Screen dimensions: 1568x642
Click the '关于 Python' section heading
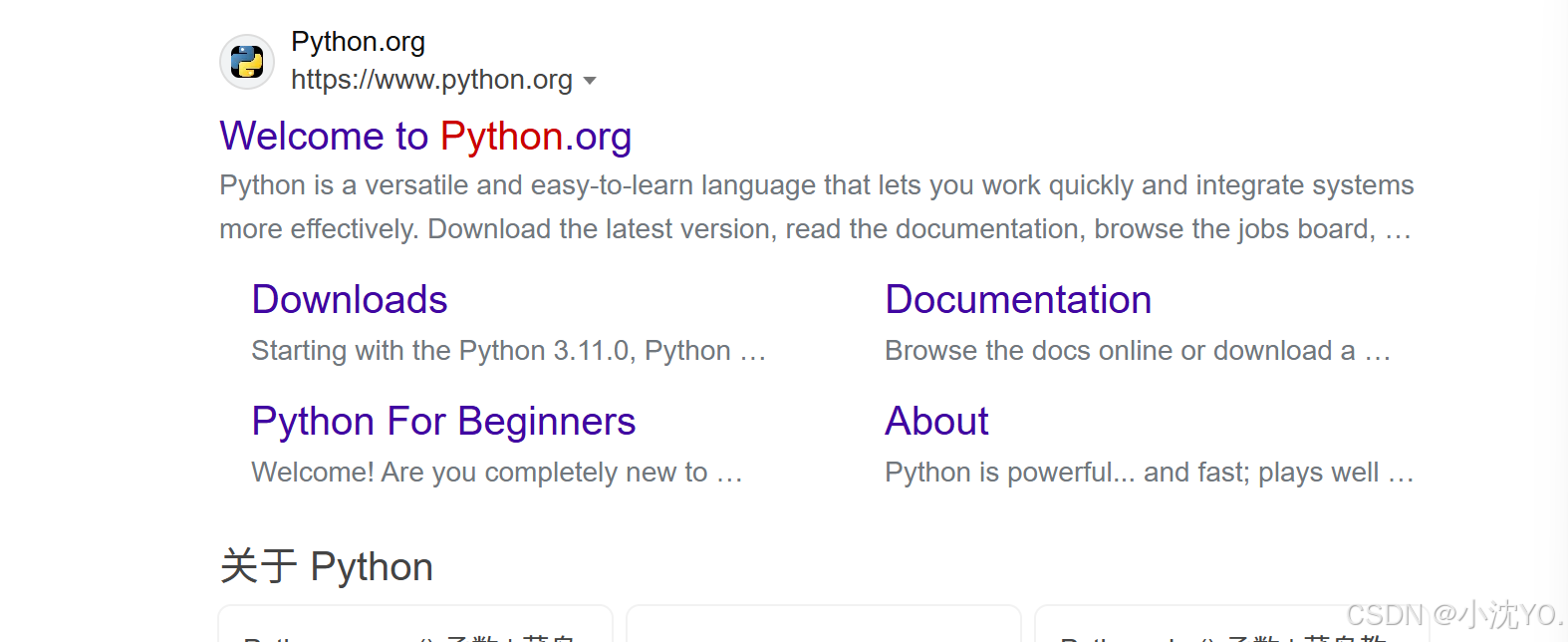coord(327,566)
